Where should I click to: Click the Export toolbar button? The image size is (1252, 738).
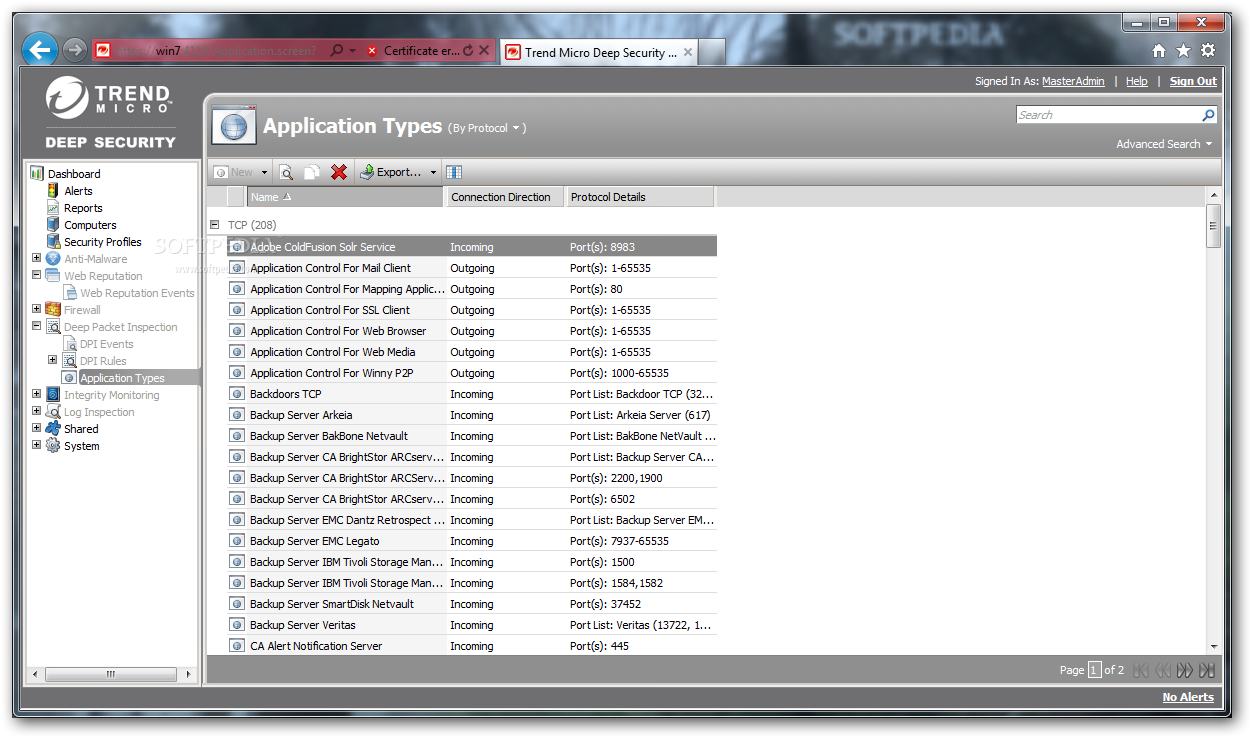(392, 172)
